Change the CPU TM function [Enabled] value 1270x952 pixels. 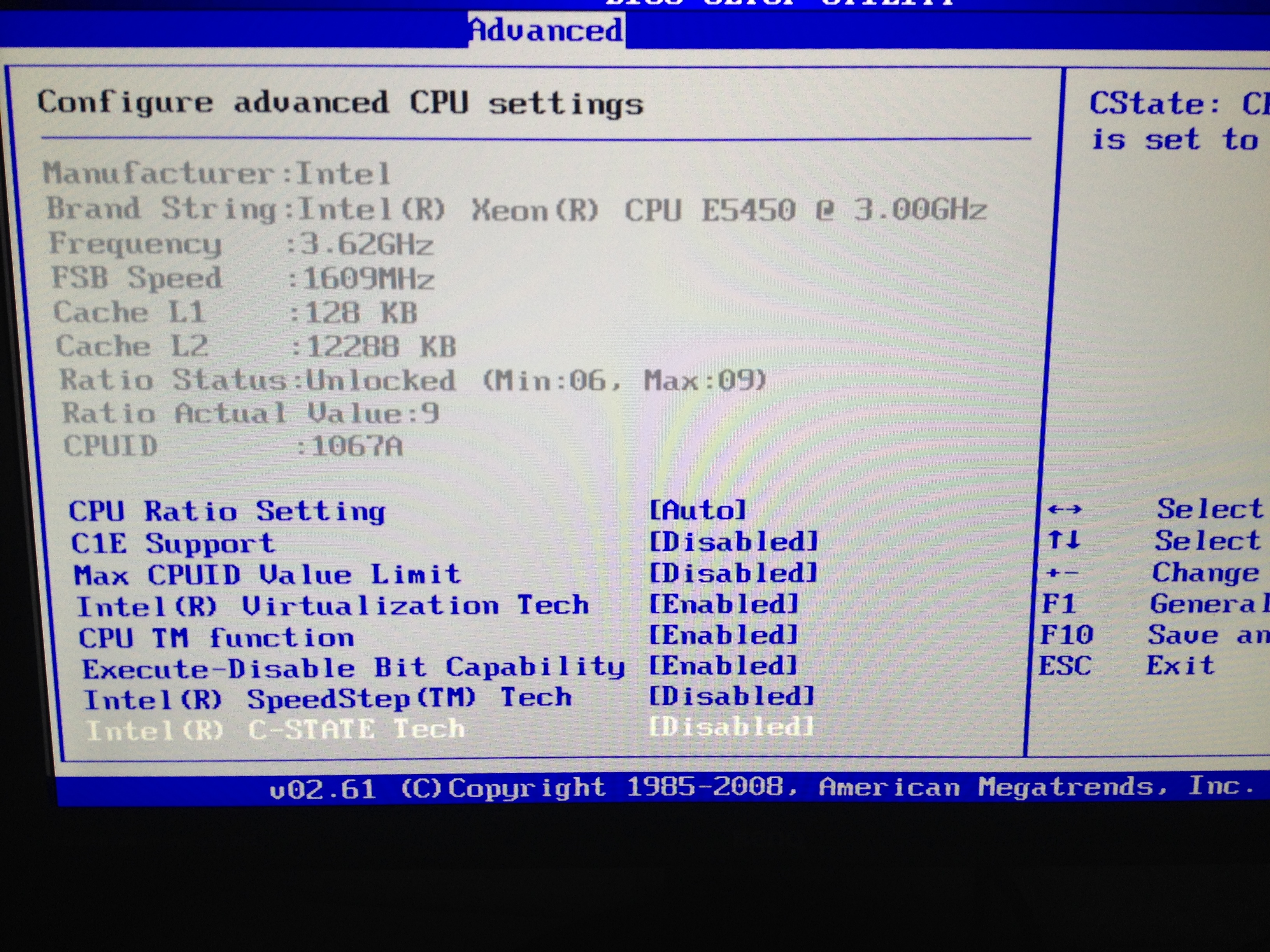click(723, 635)
